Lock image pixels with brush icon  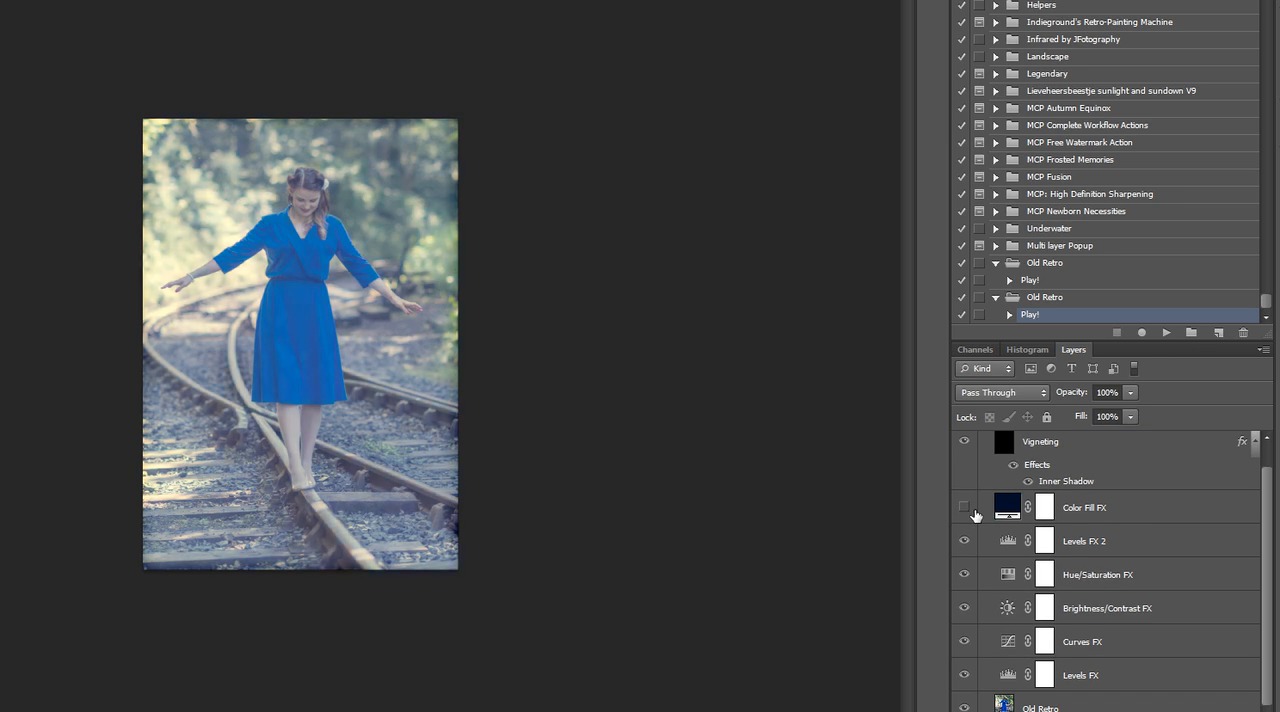[1009, 417]
